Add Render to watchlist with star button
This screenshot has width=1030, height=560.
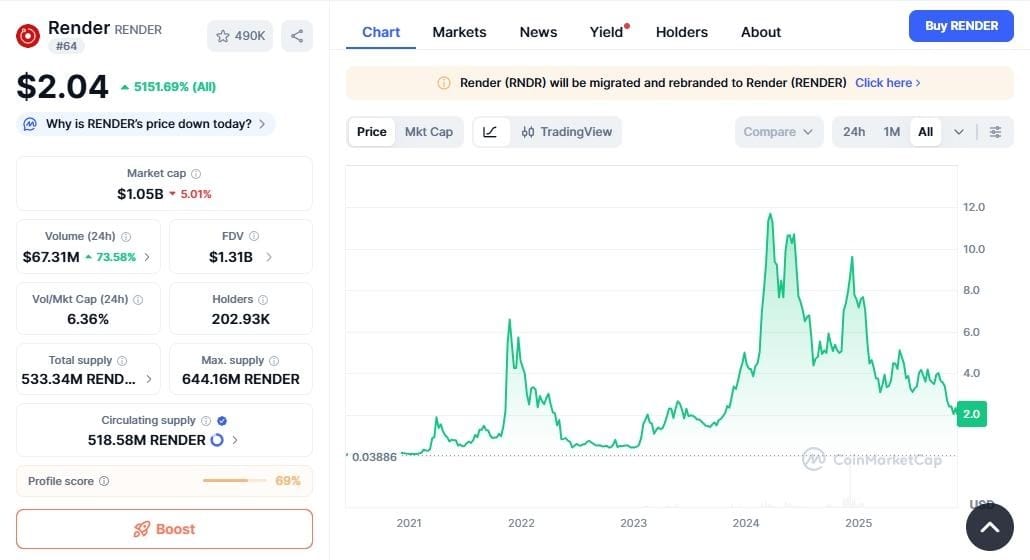coord(240,36)
